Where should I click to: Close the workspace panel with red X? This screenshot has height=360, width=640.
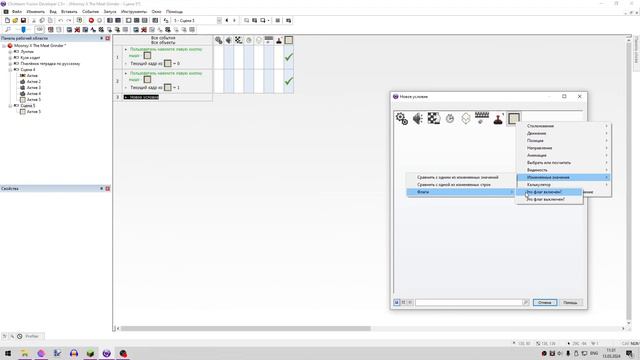[x=108, y=38]
